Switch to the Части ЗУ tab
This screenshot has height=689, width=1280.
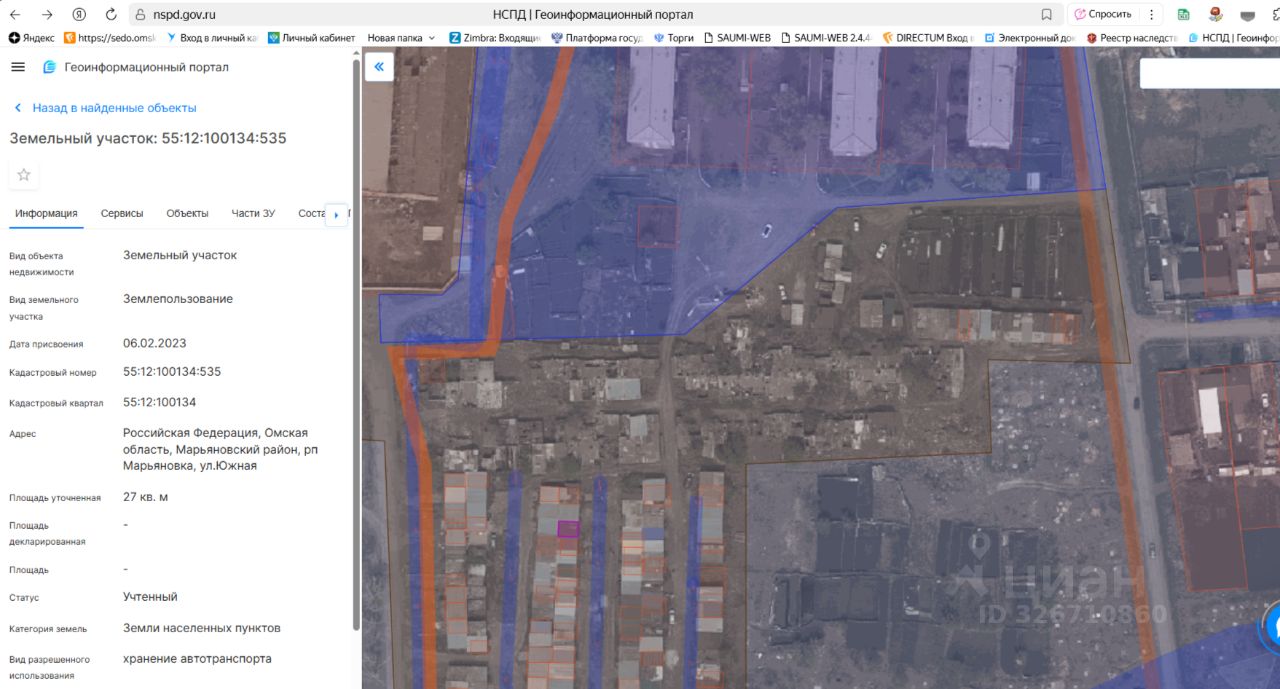[x=253, y=214]
